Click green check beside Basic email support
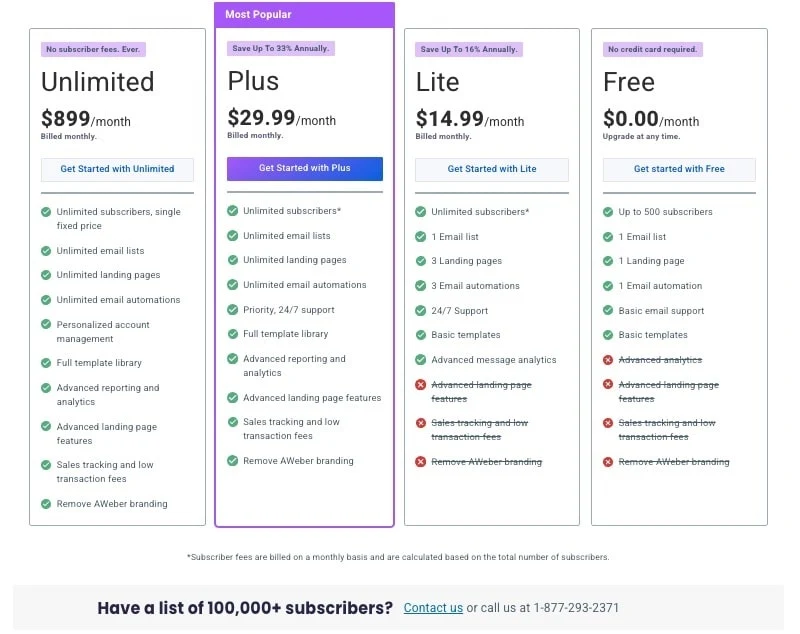This screenshot has width=800, height=634. coord(608,311)
